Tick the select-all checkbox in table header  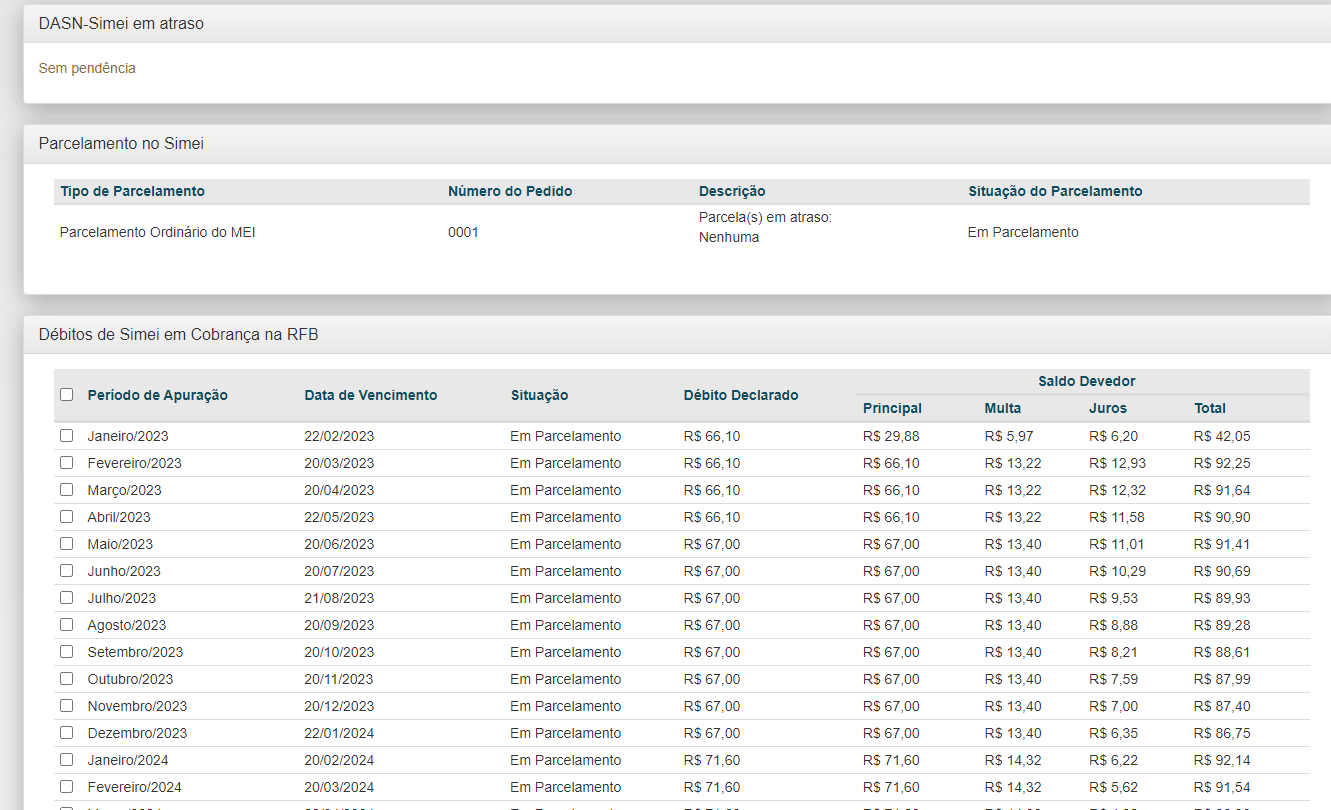pyautogui.click(x=66, y=395)
